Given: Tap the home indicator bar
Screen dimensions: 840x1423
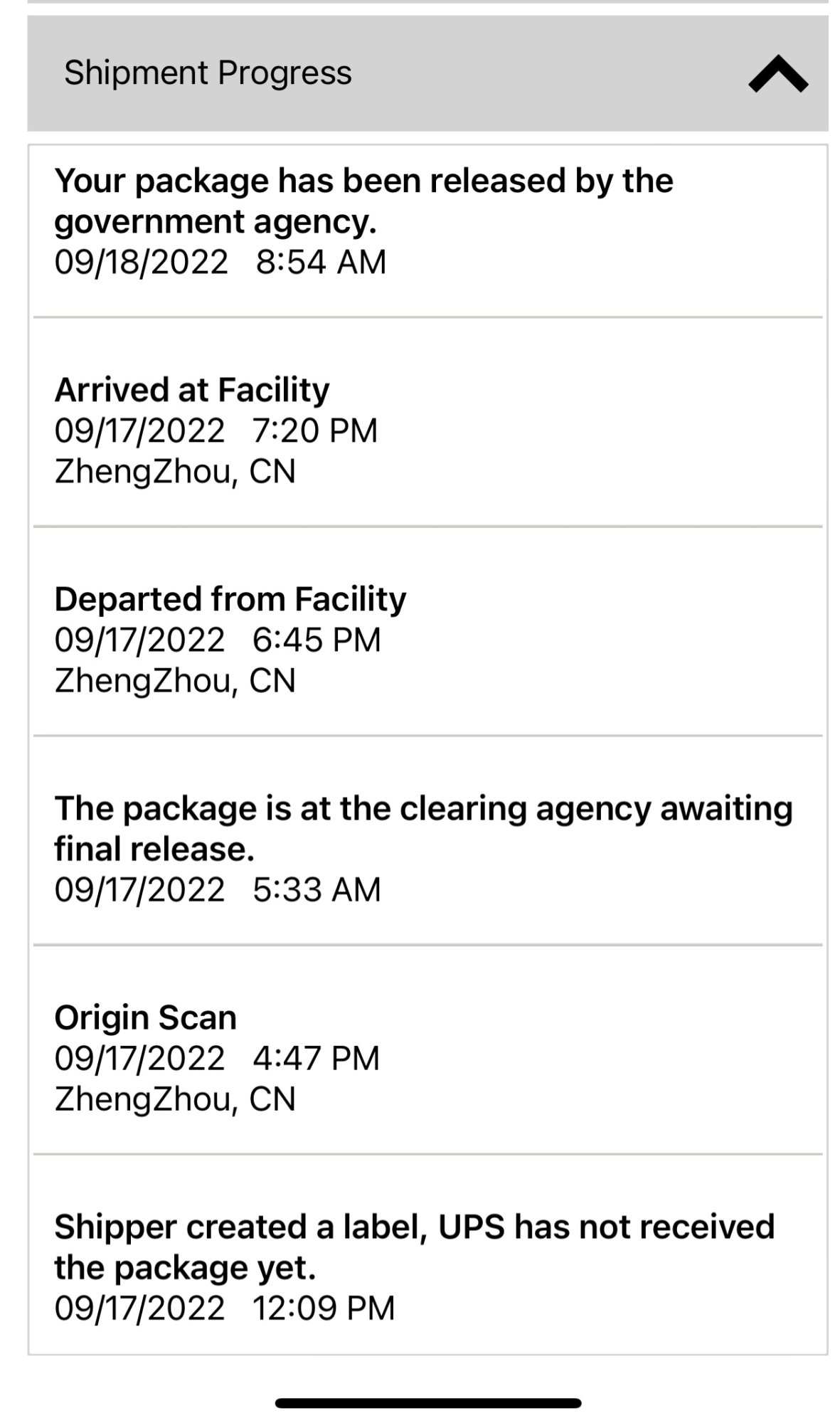Looking at the screenshot, I should coord(428,1403).
